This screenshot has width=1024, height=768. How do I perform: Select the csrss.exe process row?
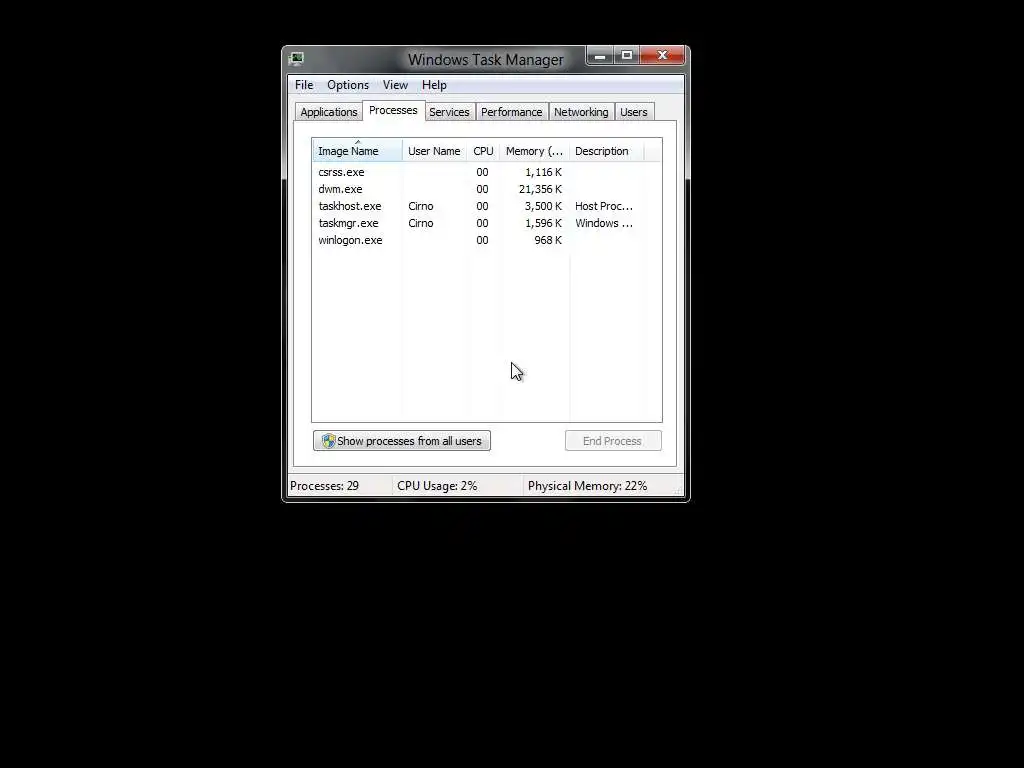coord(487,172)
